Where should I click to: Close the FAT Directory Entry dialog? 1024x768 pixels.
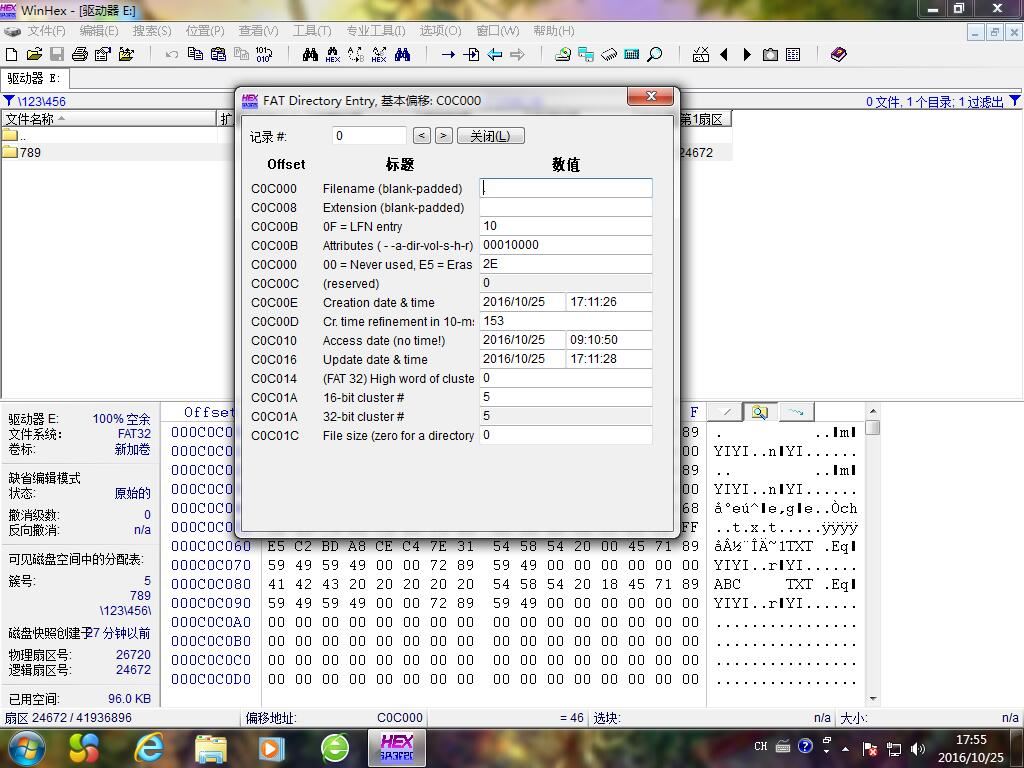[x=650, y=96]
